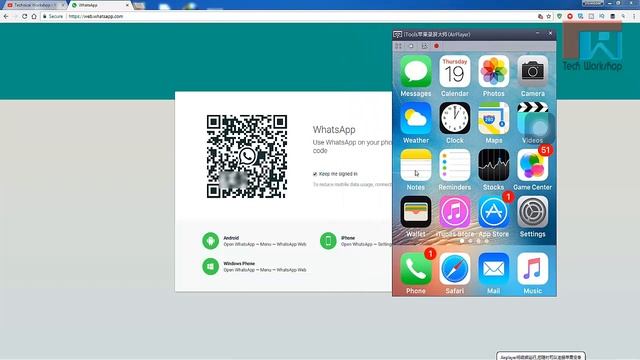
Task: Open Game Center with 51 badge
Action: [532, 165]
